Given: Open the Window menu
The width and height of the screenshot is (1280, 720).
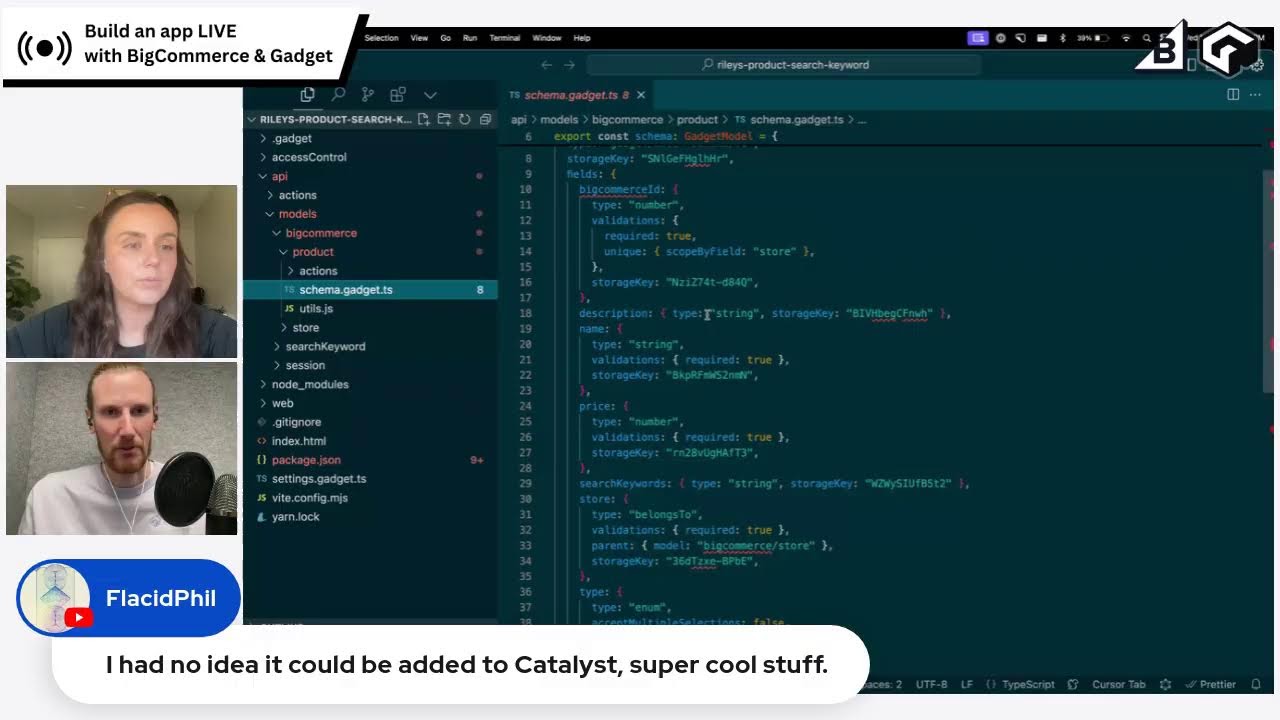Looking at the screenshot, I should (x=546, y=38).
